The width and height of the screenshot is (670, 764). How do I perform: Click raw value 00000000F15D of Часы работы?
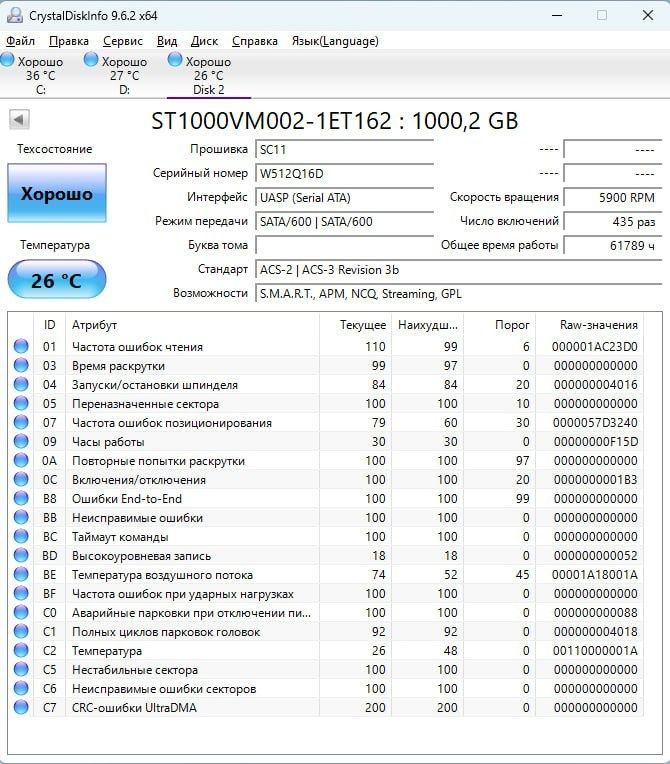click(595, 441)
